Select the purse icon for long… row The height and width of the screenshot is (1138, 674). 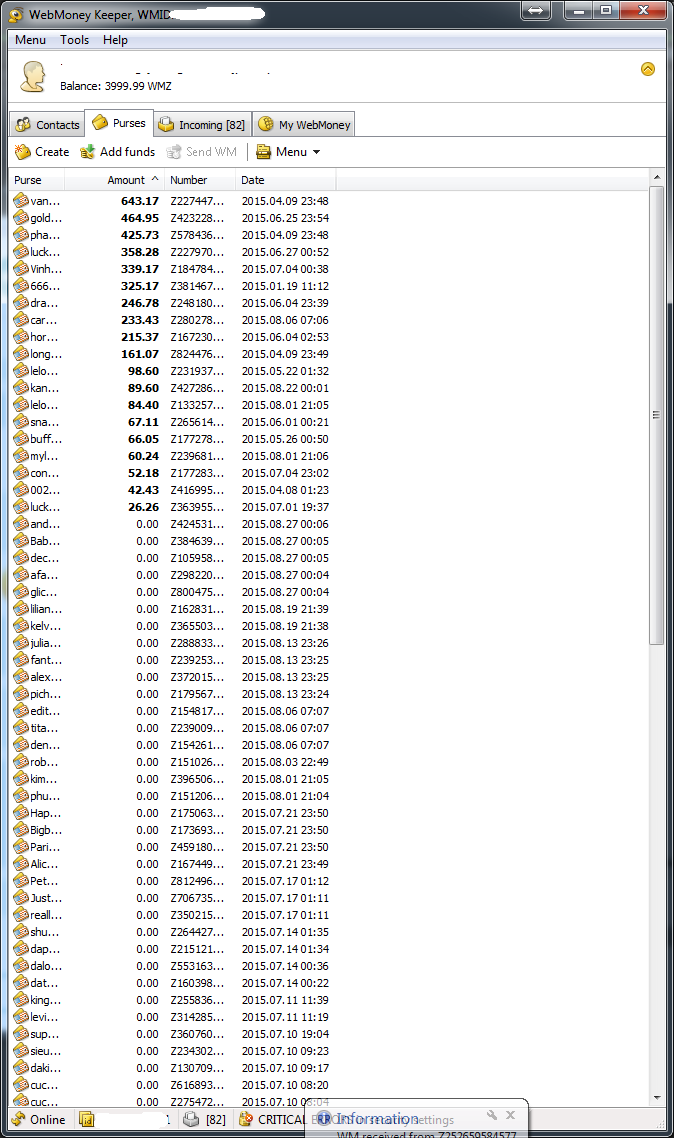tap(21, 354)
